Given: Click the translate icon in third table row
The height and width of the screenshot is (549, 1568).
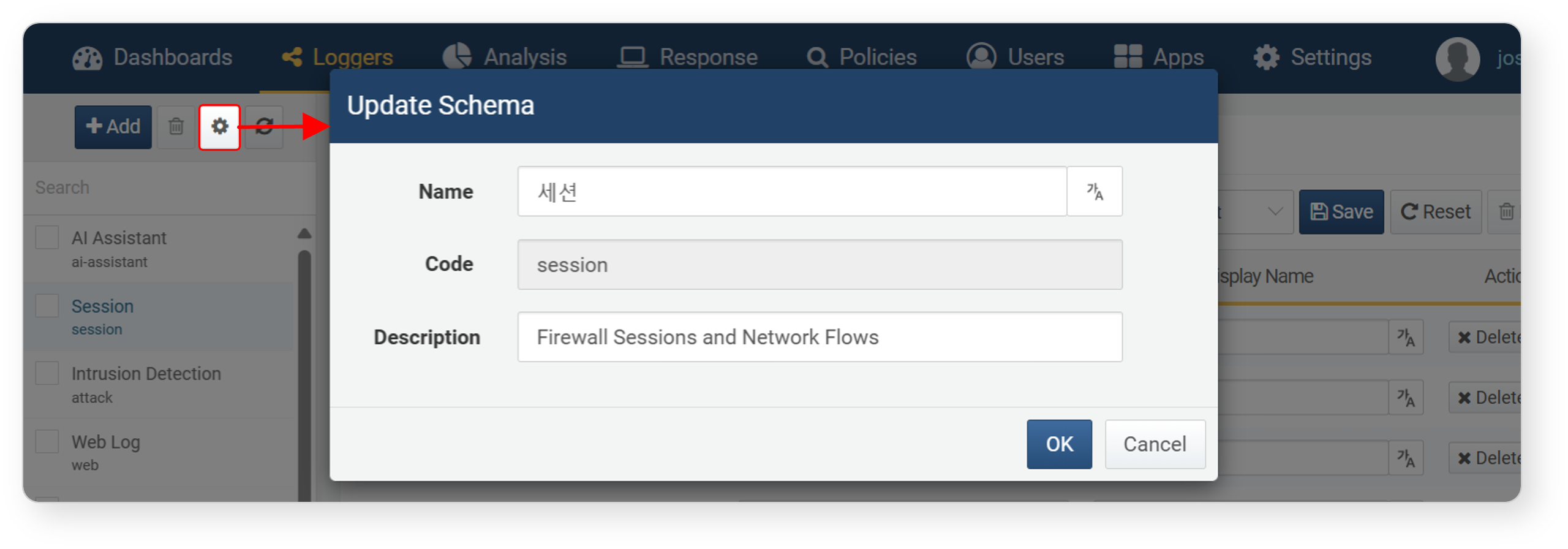Looking at the screenshot, I should pyautogui.click(x=1405, y=458).
